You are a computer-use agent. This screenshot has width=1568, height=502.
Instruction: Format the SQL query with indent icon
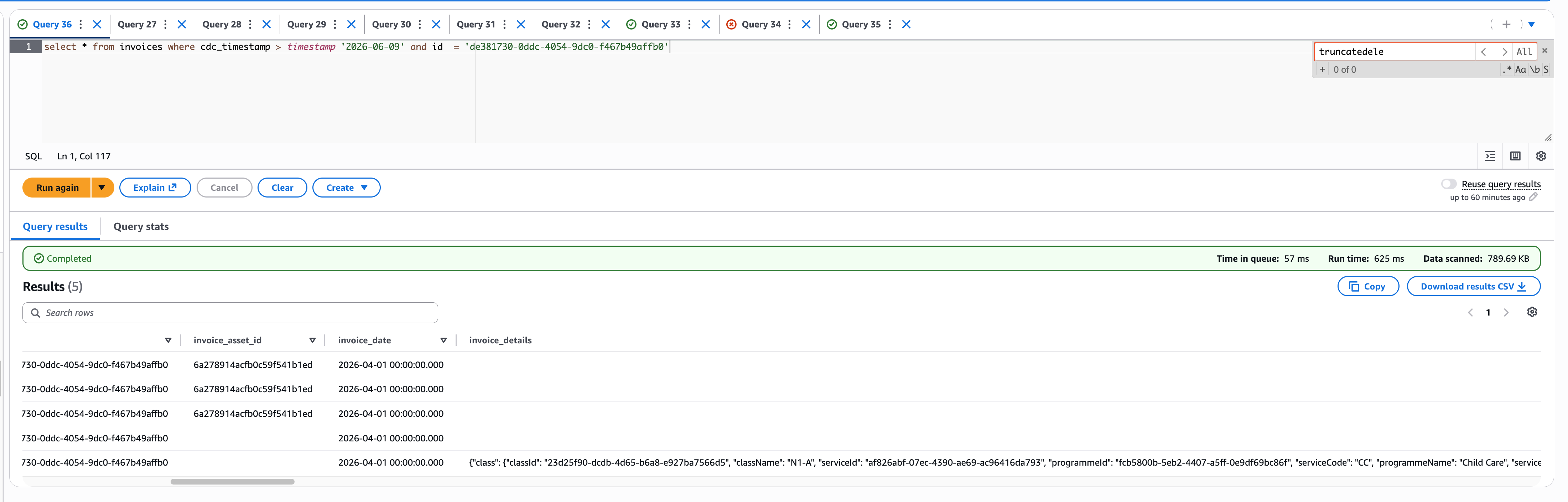click(x=1490, y=156)
